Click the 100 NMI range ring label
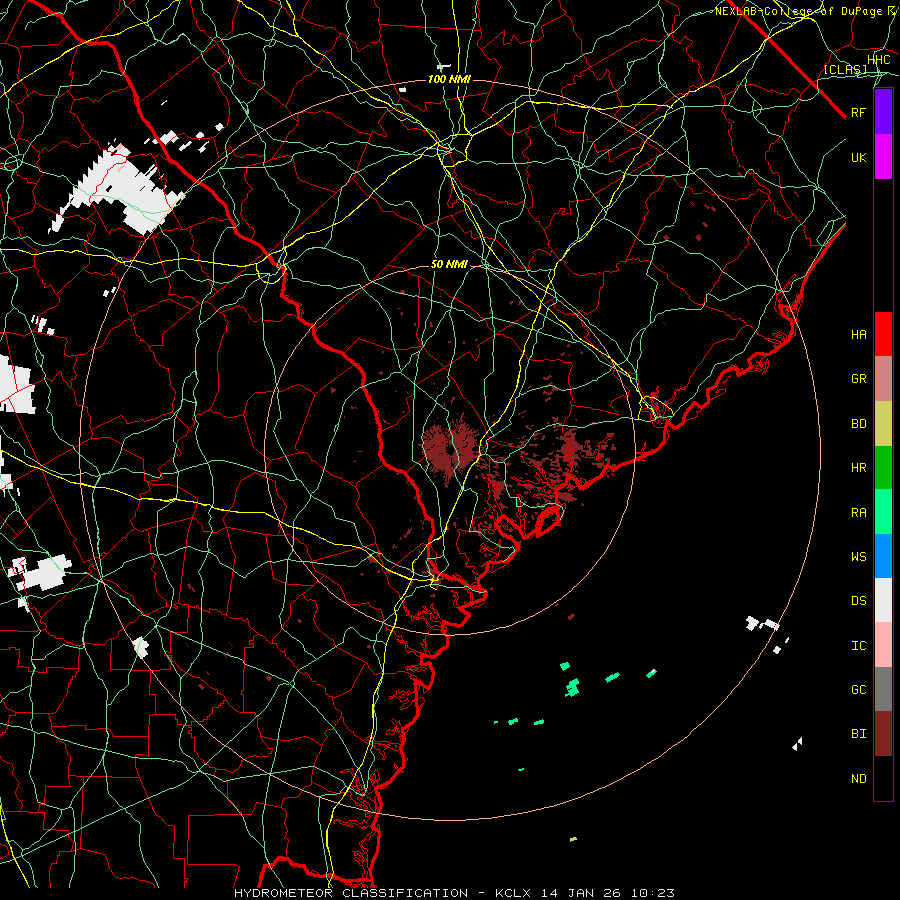This screenshot has height=900, width=900. (449, 79)
